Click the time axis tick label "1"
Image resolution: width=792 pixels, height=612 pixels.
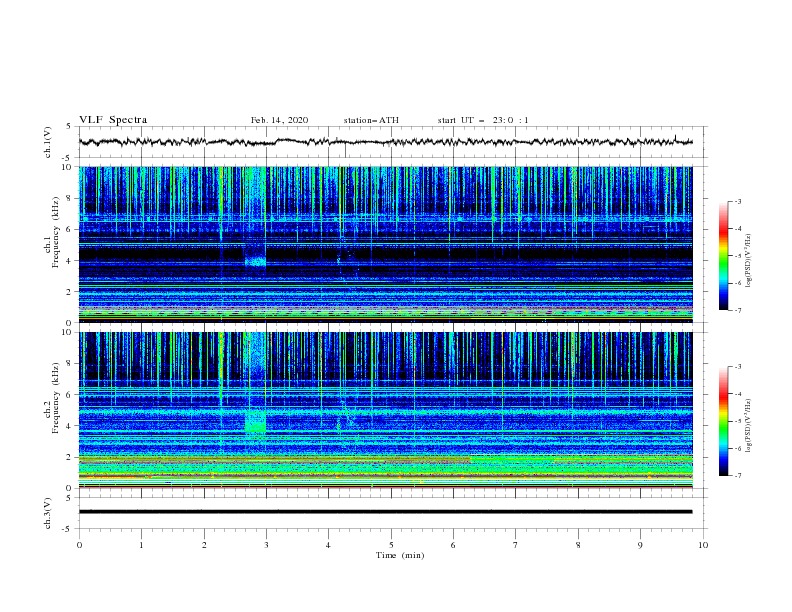click(x=141, y=545)
